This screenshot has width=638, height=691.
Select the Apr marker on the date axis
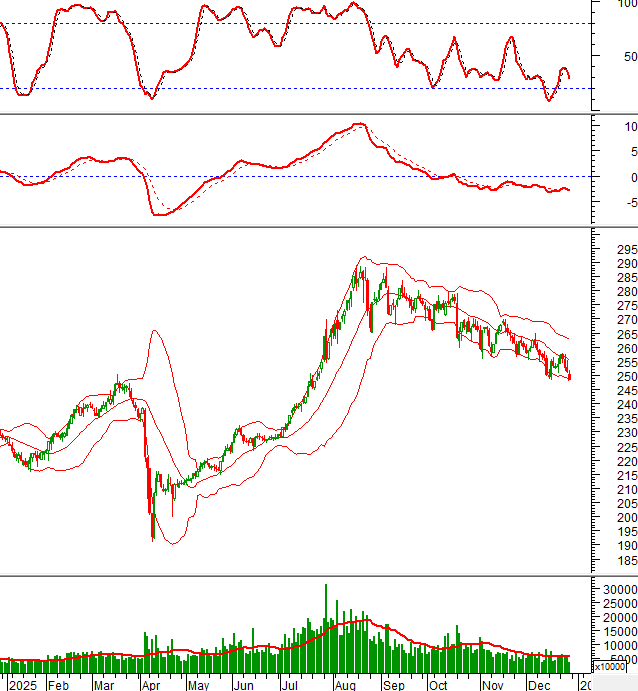(x=151, y=686)
